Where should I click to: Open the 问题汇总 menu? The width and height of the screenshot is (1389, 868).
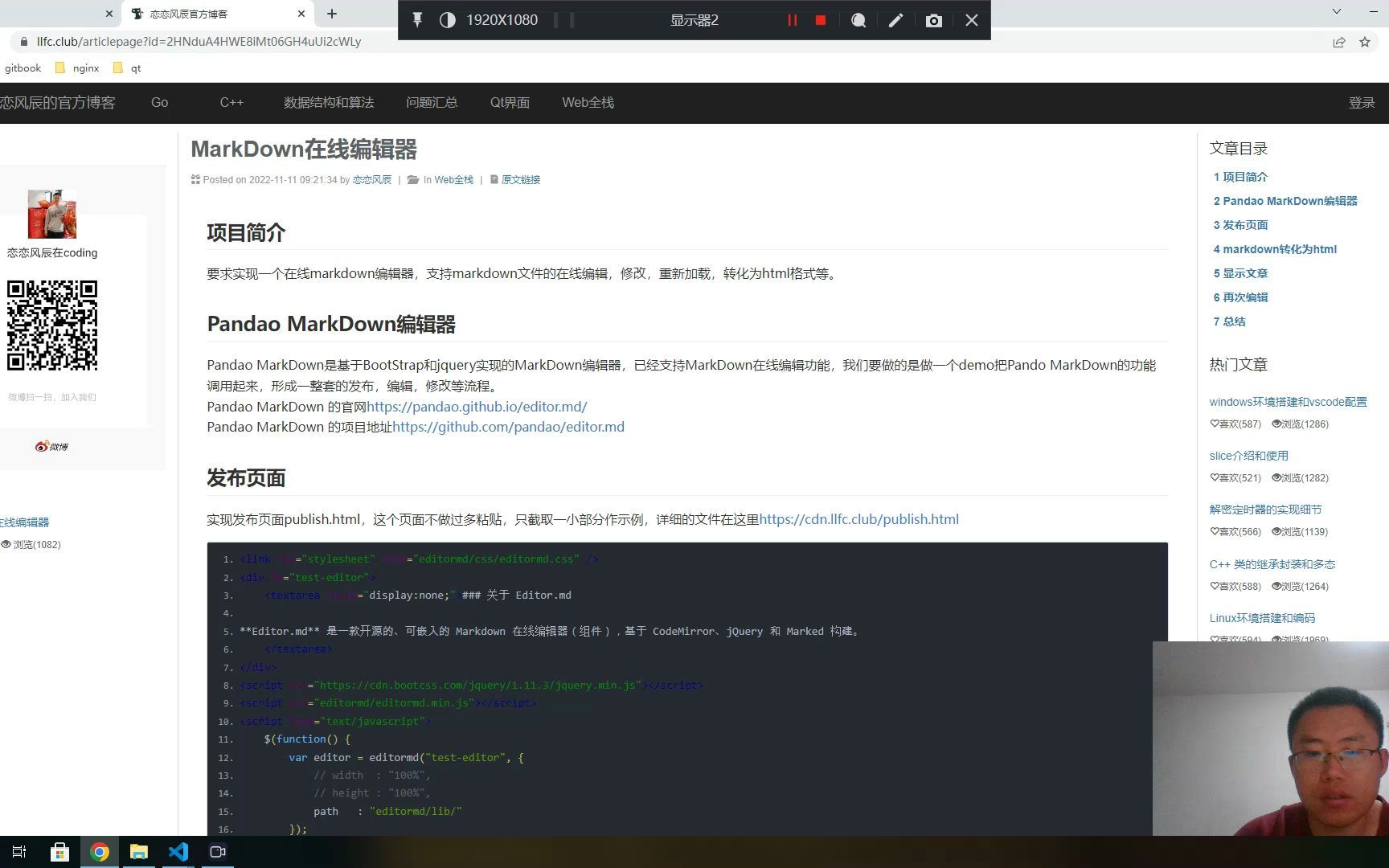click(432, 103)
